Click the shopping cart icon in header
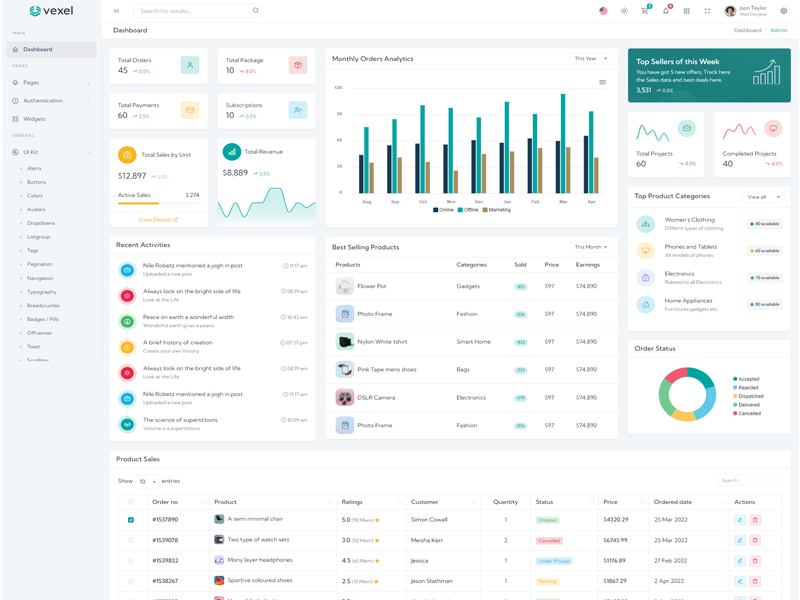This screenshot has height=600, width=800. click(x=645, y=11)
